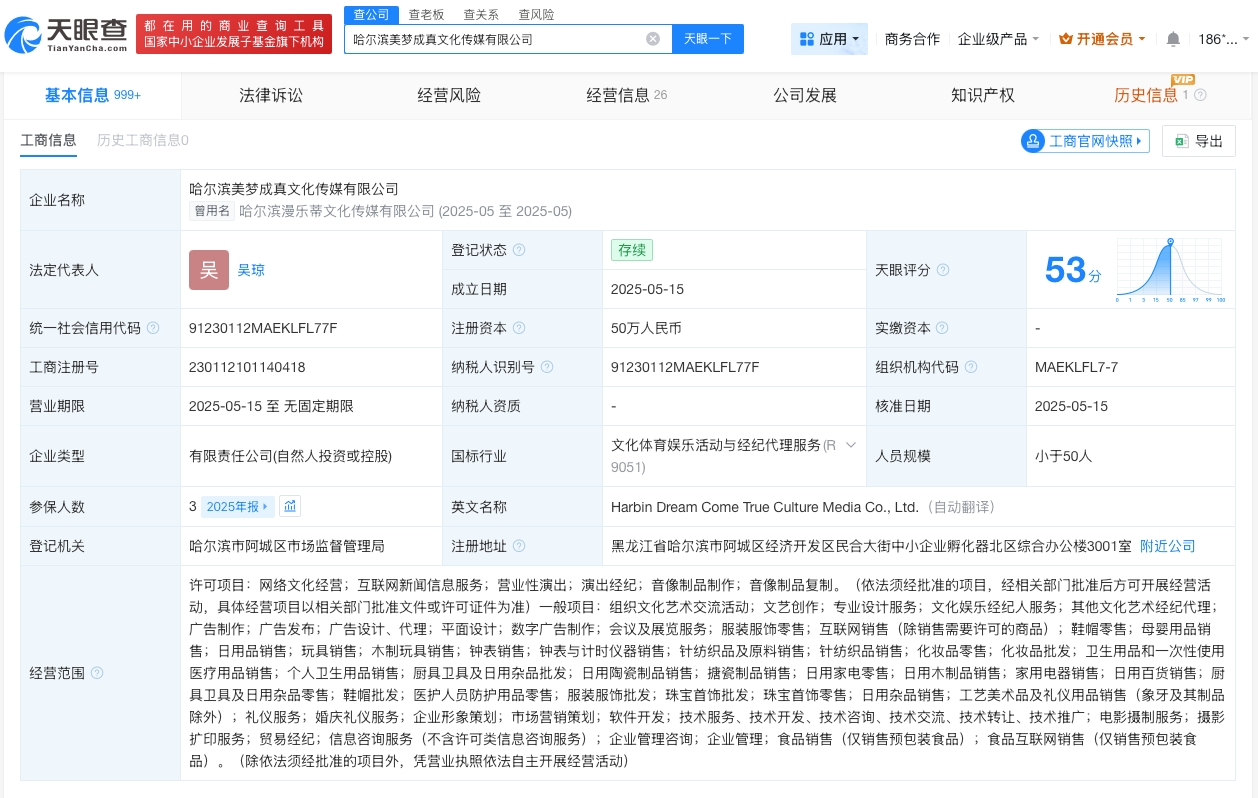Clear the search box text

coord(653,39)
